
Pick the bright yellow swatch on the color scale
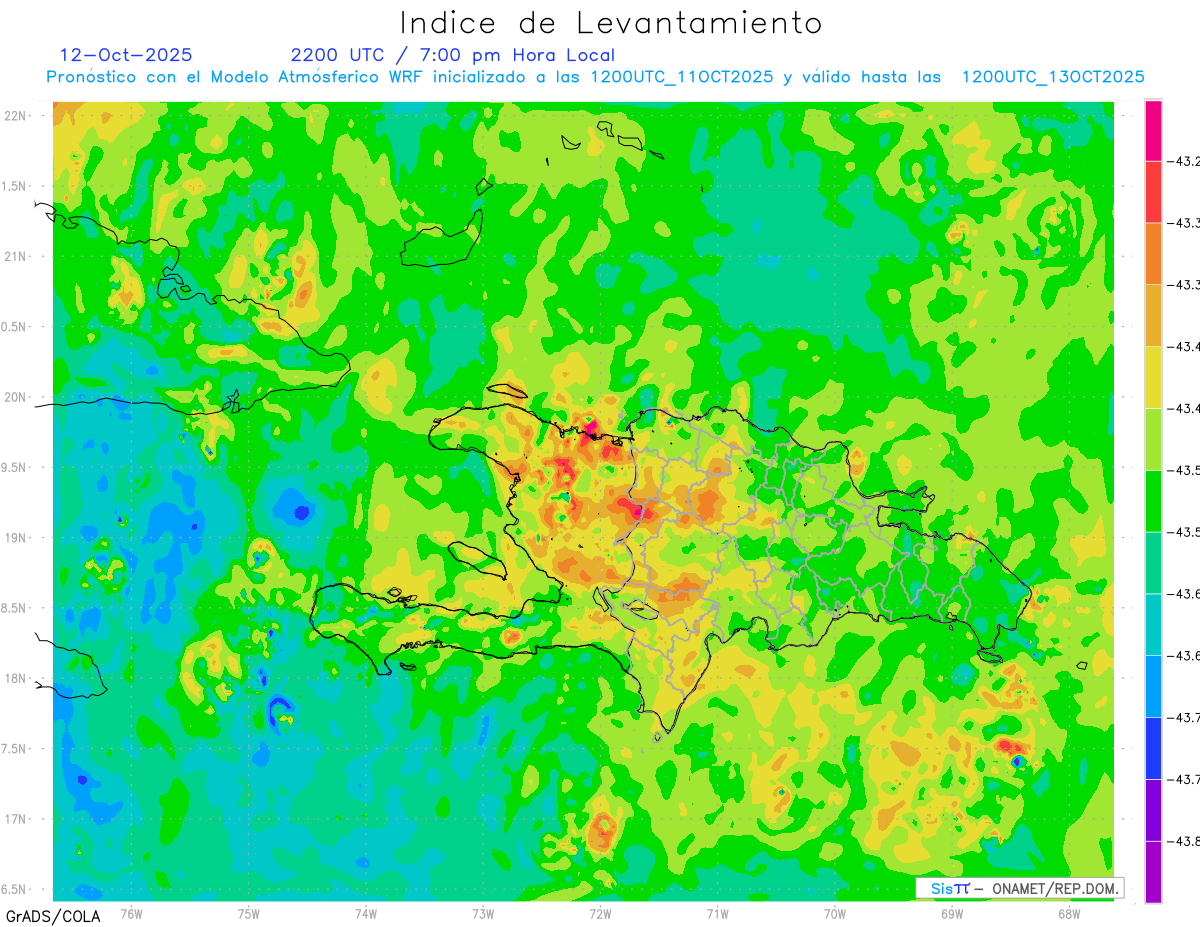coord(1153,377)
